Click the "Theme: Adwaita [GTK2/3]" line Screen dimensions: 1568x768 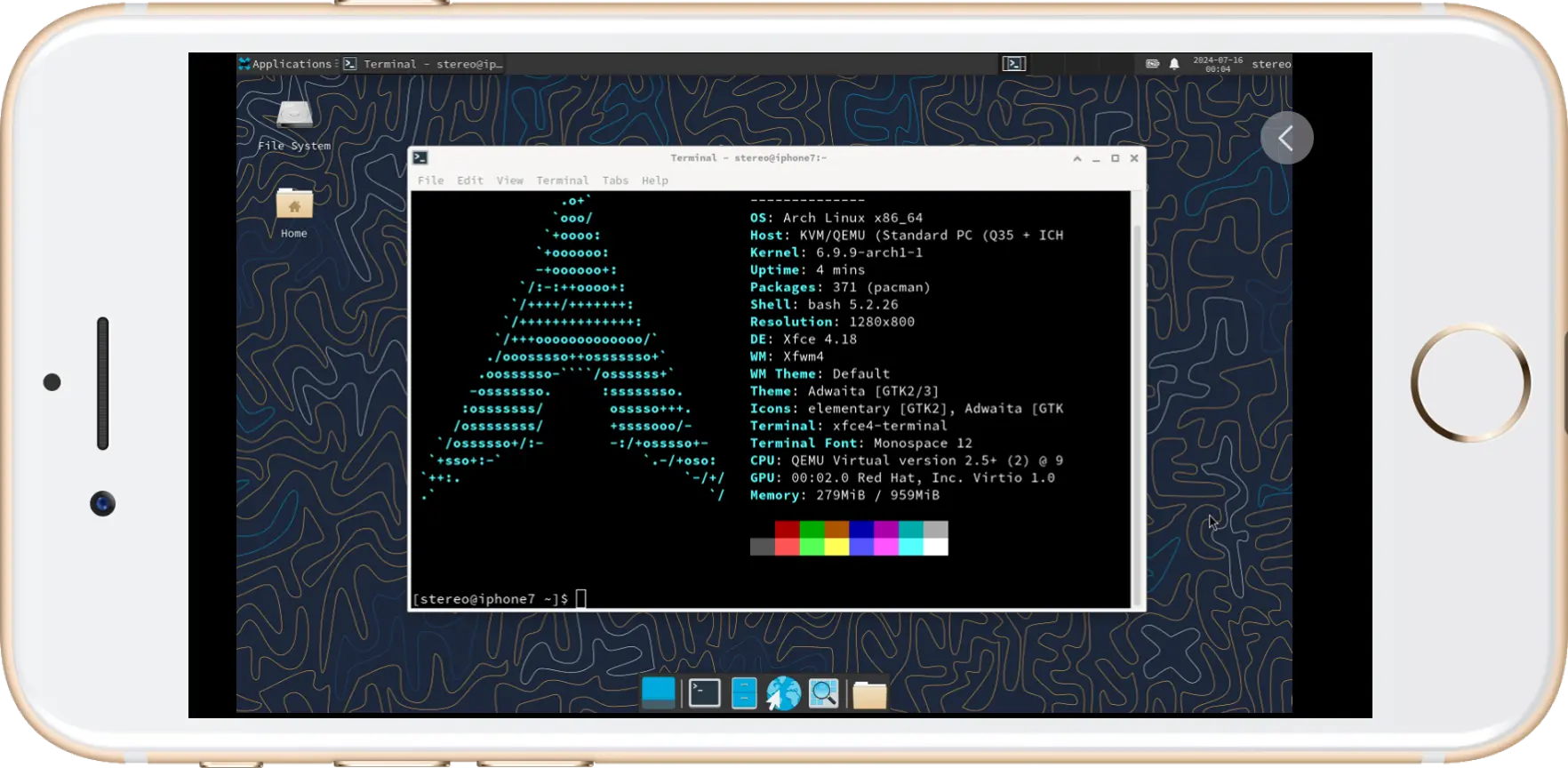pyautogui.click(x=844, y=391)
